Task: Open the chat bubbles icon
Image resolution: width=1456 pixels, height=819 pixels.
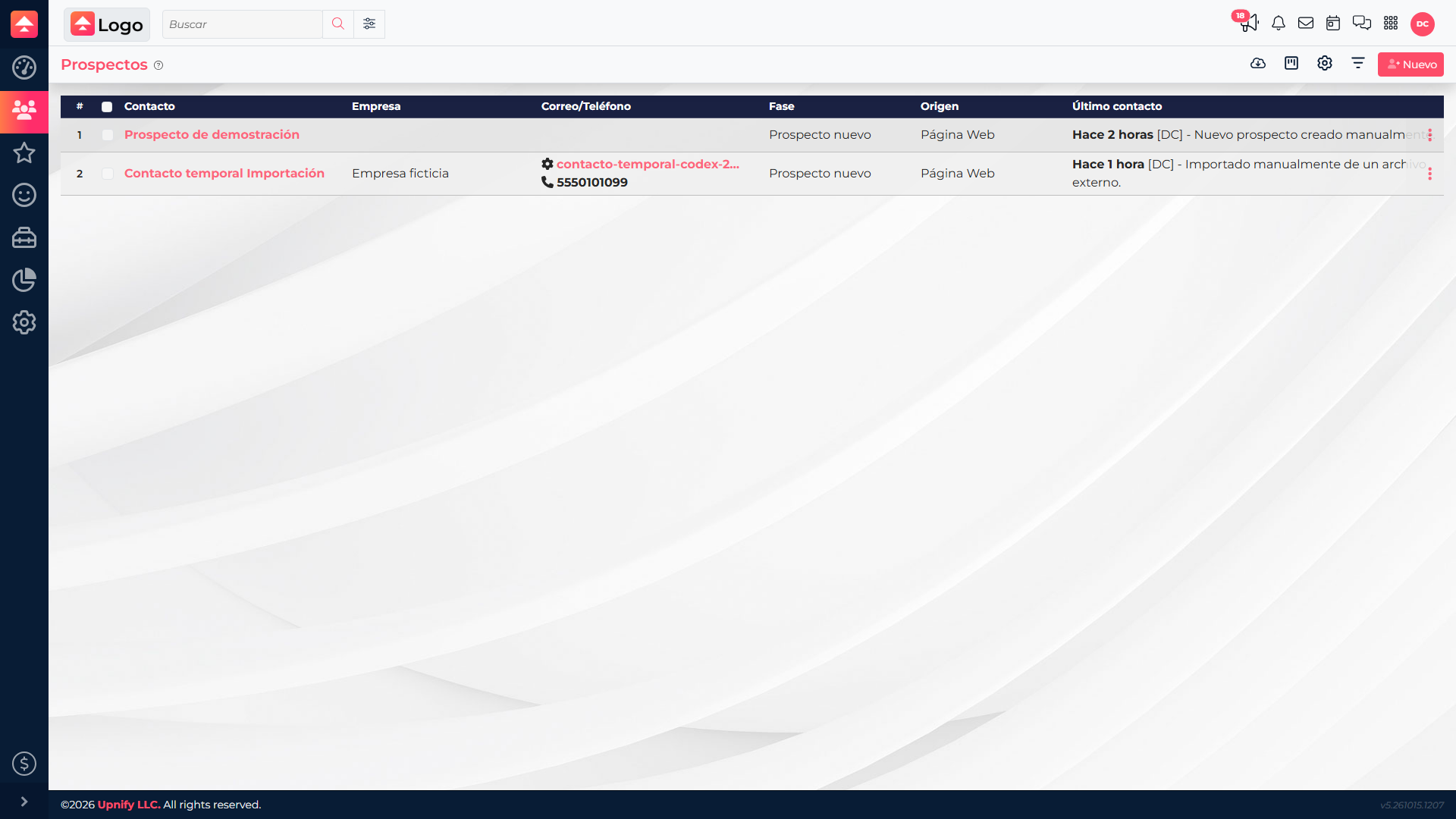Action: pyautogui.click(x=1362, y=24)
